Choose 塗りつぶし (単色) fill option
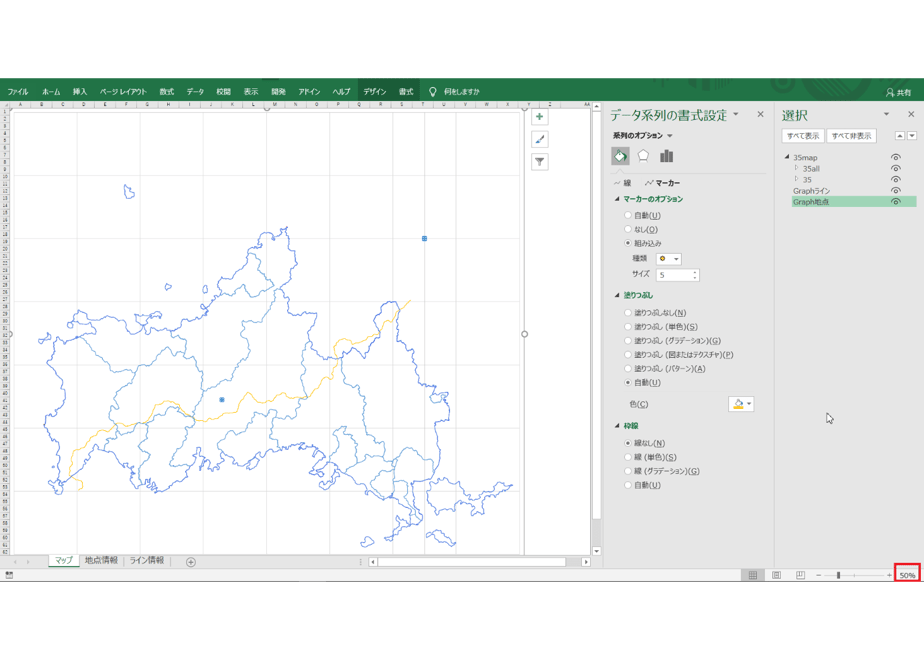The width and height of the screenshot is (924, 660). coord(661,326)
